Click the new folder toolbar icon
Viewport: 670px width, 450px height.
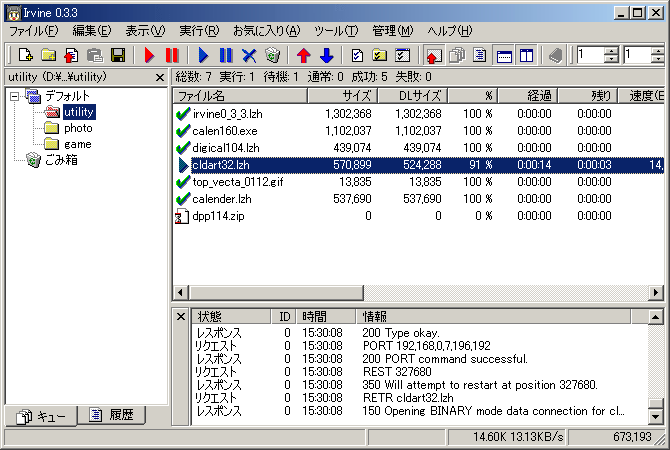click(x=48, y=55)
